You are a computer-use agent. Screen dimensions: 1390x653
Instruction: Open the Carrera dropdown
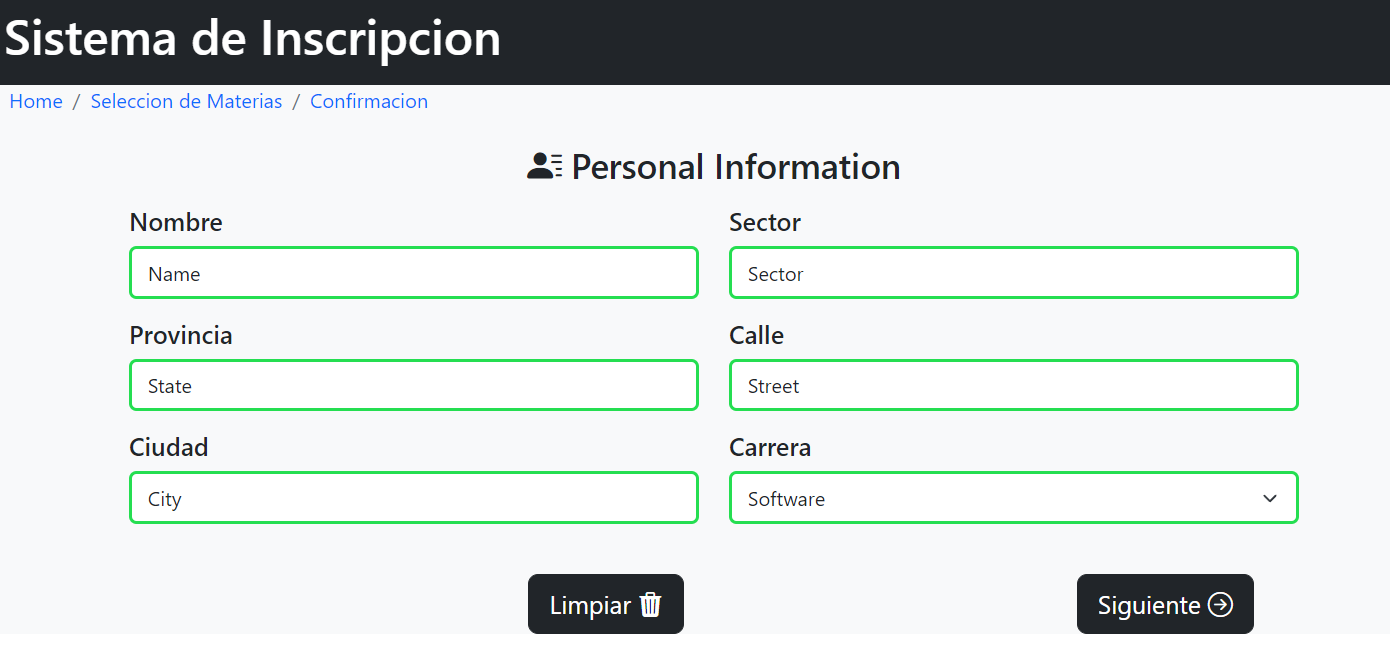pos(1013,497)
